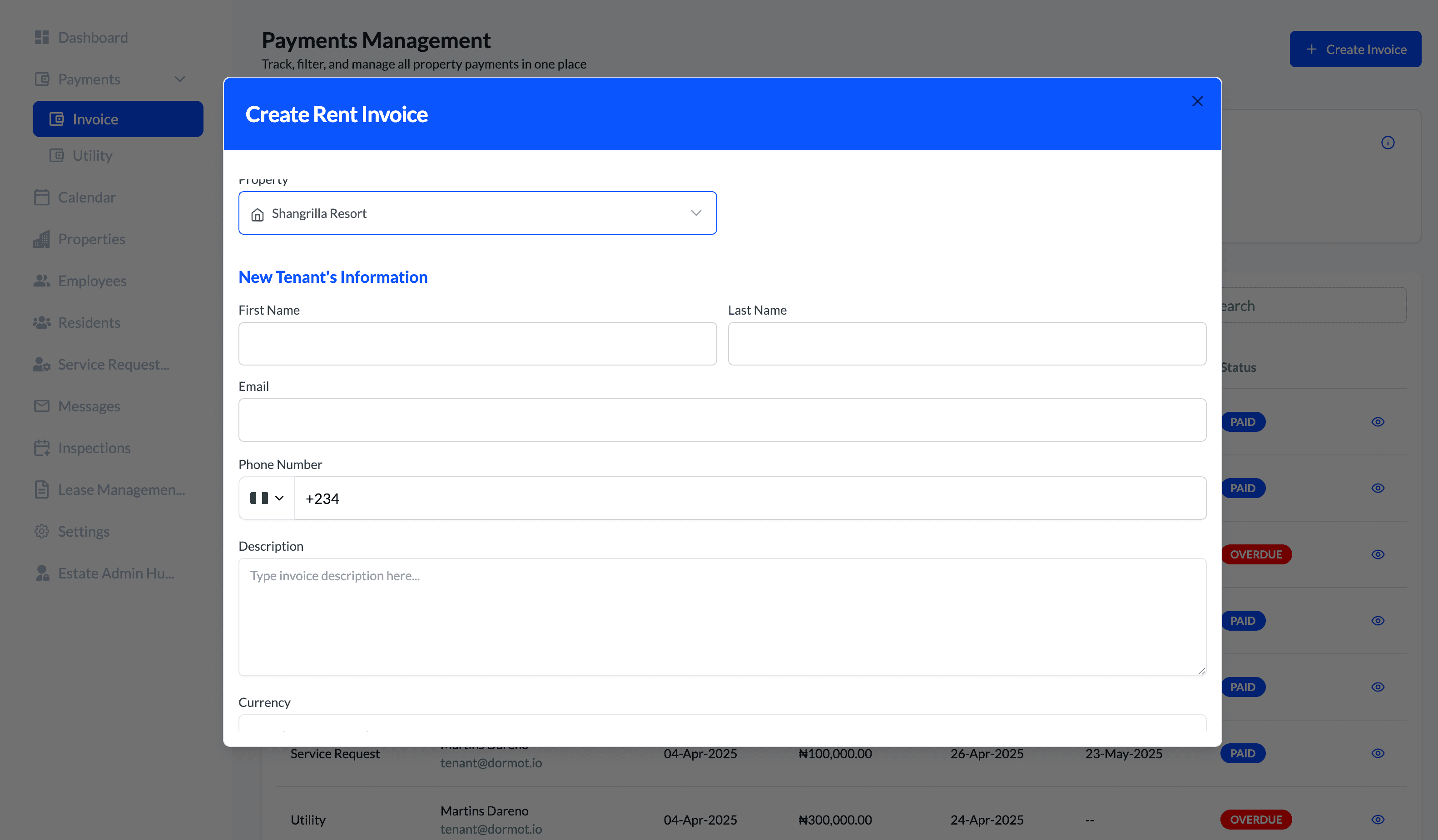Screen dimensions: 1438x840
Task: Close the Create Rent Invoice modal
Action: tap(1197, 101)
